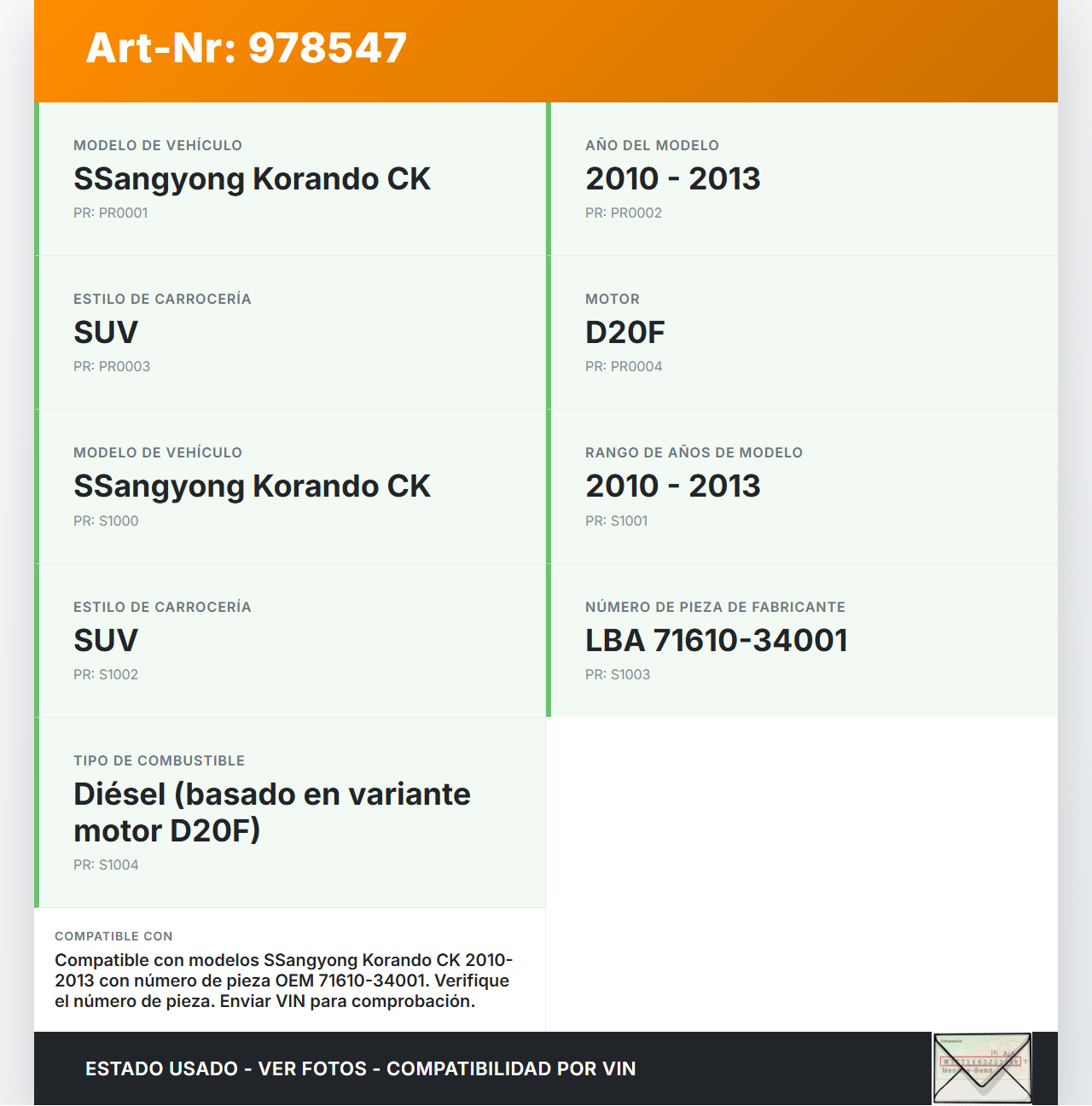Click the highlighted VIN number on the envelope
Viewport: 1092px width, 1106px height.
click(981, 1061)
